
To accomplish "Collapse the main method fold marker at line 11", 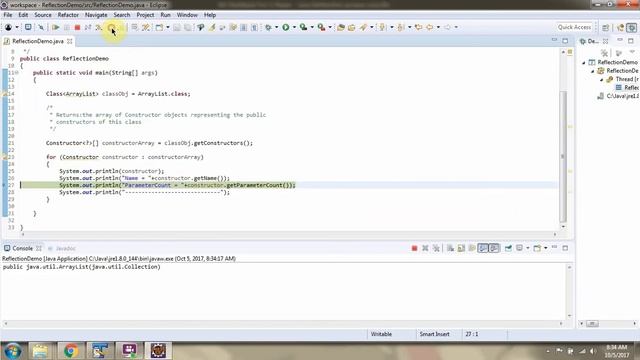I will tap(17, 73).
